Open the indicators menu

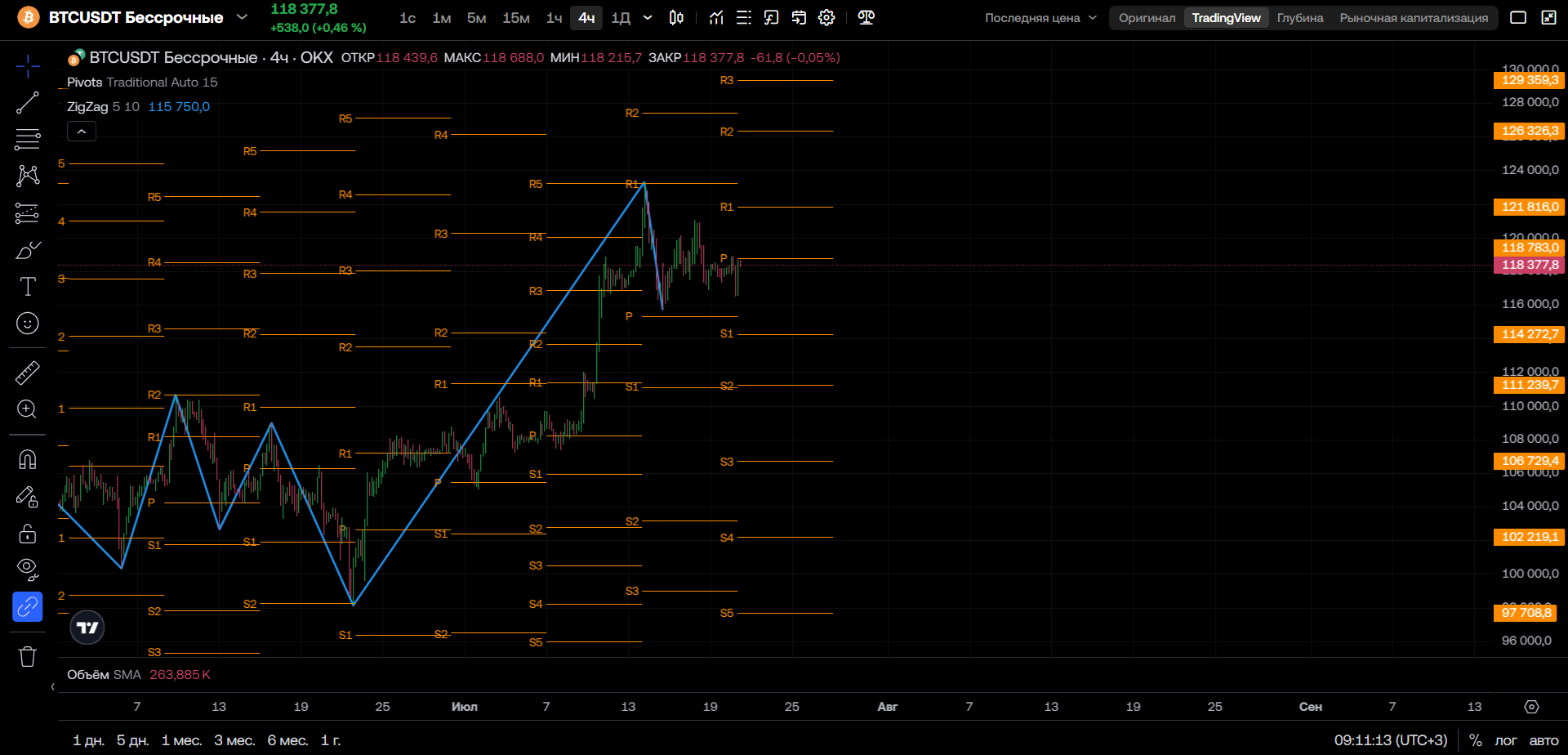[x=716, y=17]
